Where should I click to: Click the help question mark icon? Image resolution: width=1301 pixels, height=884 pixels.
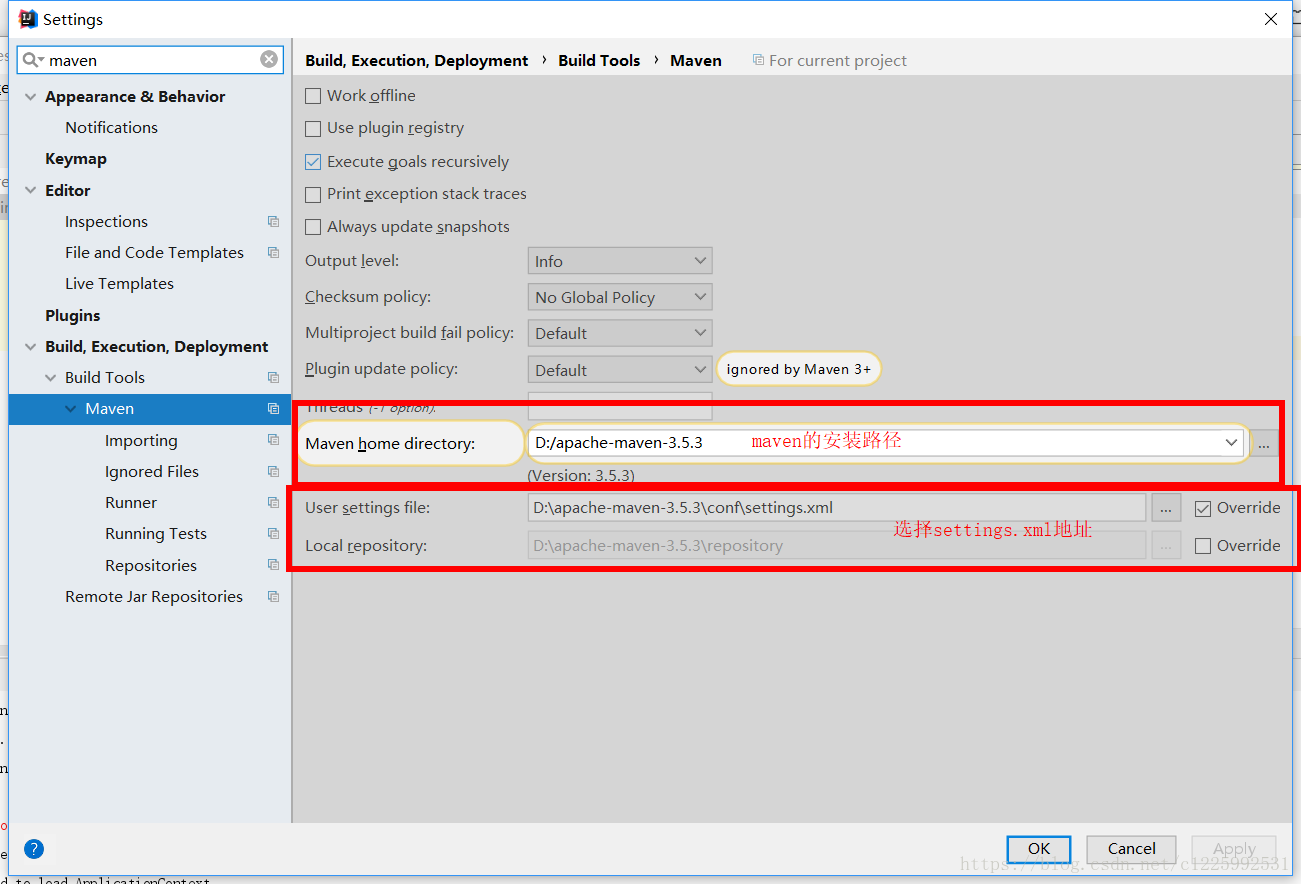pyautogui.click(x=33, y=849)
